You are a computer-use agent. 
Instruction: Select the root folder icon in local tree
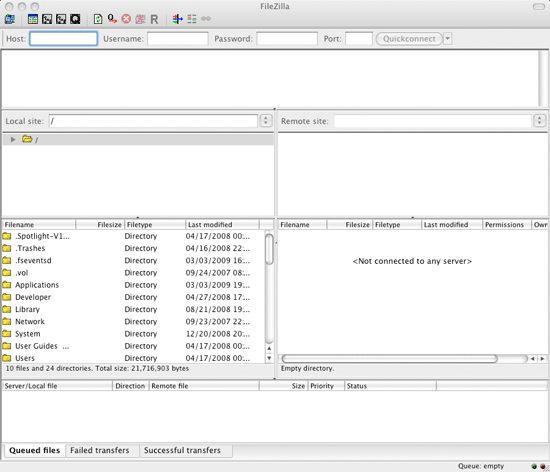click(27, 139)
